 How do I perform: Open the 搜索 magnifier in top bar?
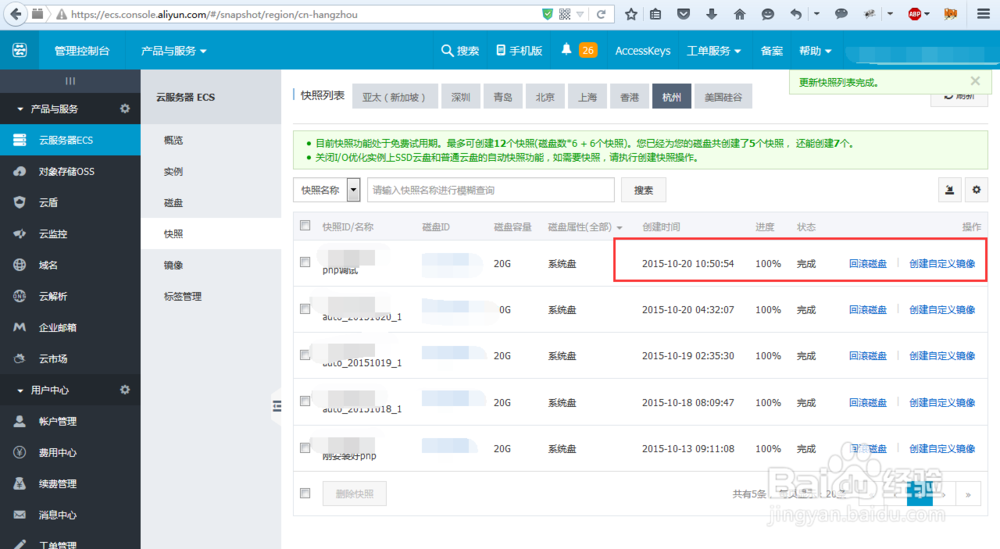[x=460, y=50]
